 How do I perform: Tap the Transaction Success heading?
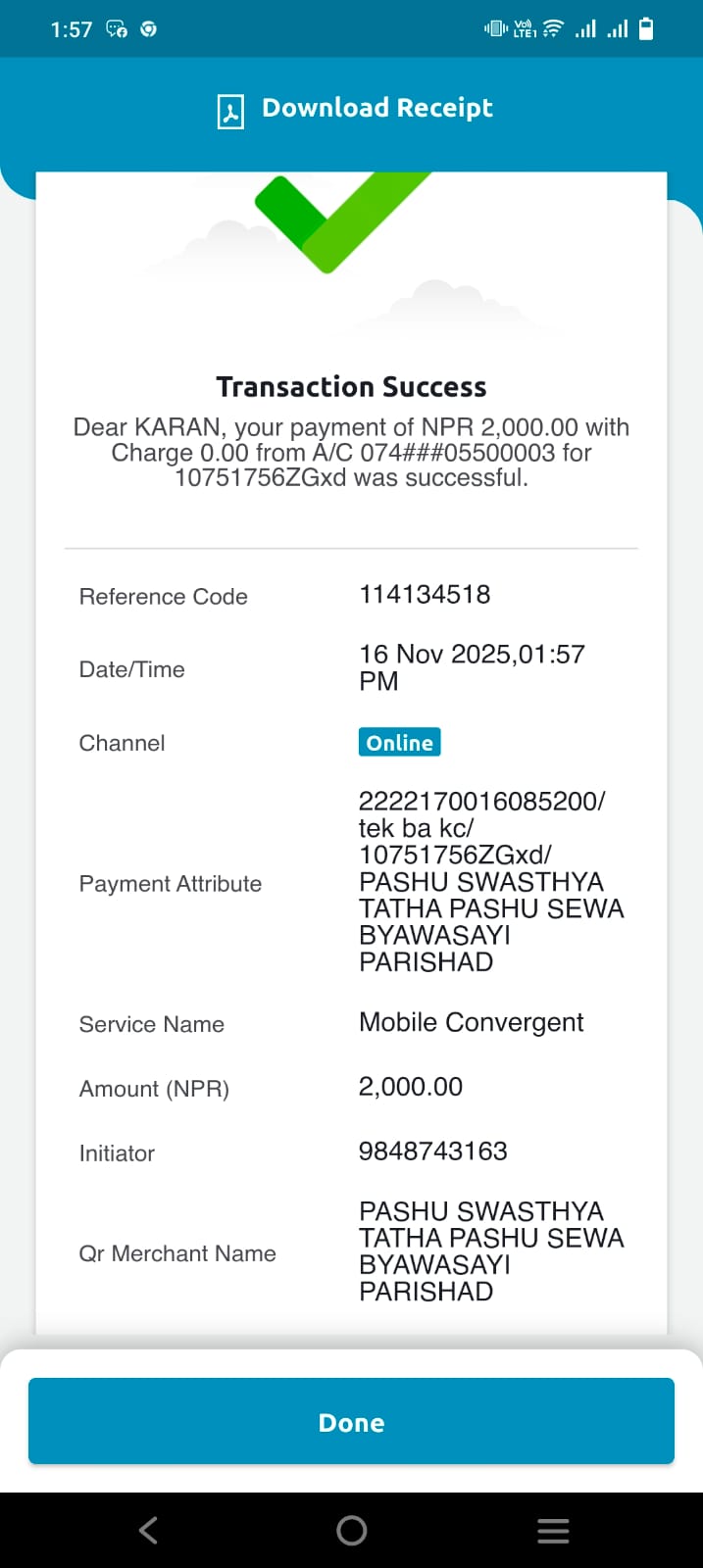351,387
